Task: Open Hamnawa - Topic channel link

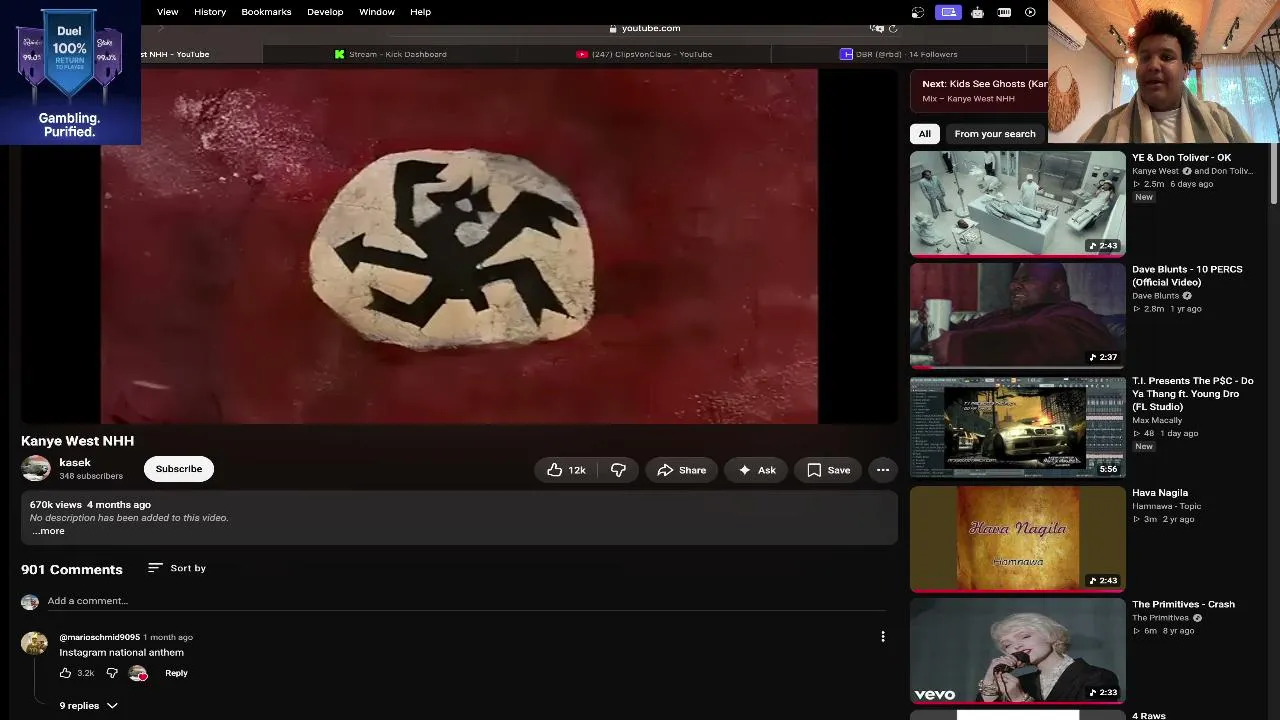Action: coord(1167,506)
